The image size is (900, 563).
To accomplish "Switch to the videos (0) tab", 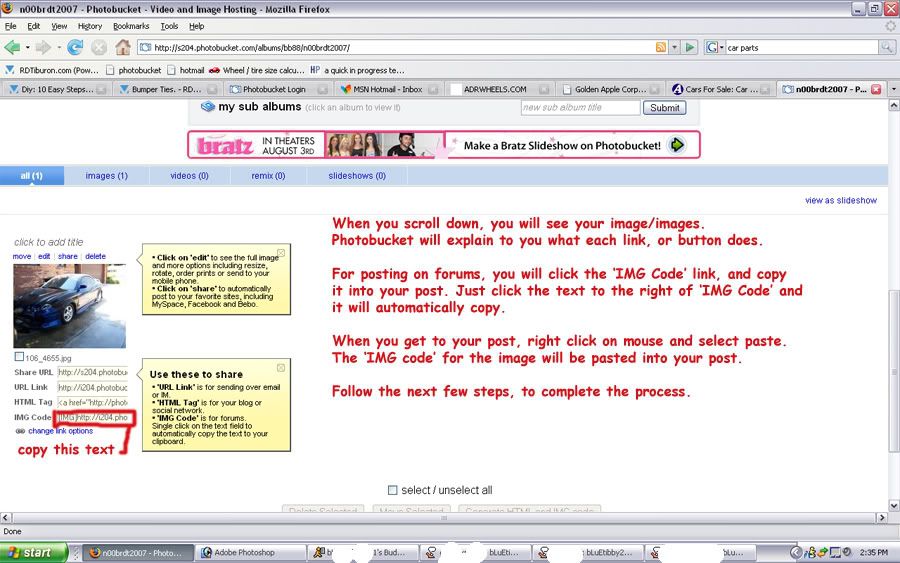I will [x=189, y=176].
